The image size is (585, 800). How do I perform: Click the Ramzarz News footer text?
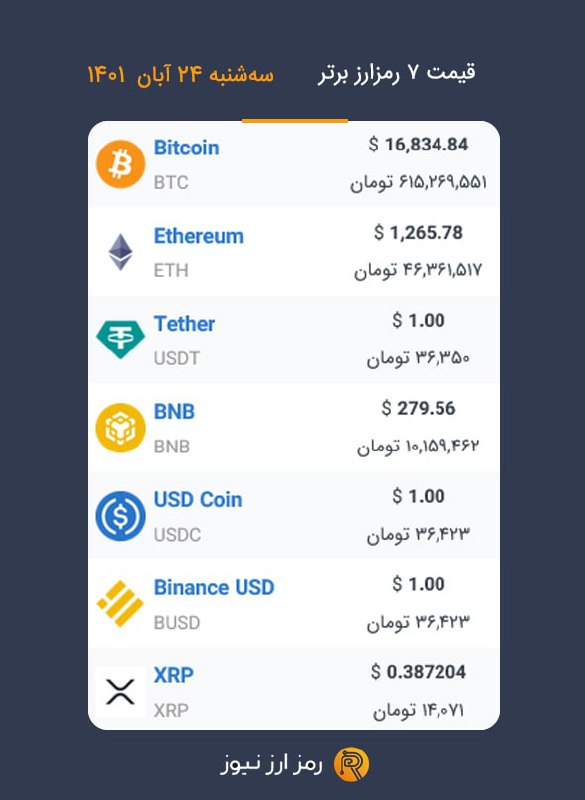coord(271,764)
